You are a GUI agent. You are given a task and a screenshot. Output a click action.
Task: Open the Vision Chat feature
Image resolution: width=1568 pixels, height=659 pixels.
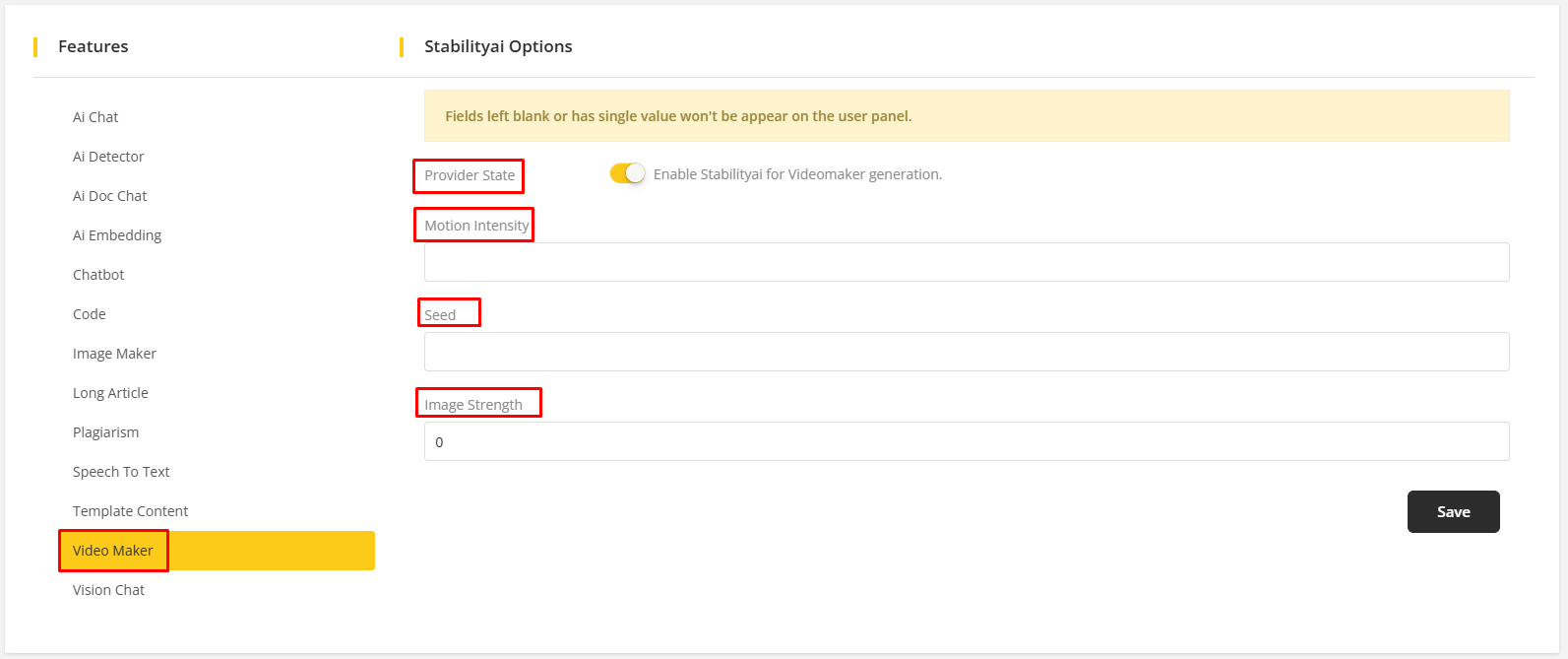108,590
